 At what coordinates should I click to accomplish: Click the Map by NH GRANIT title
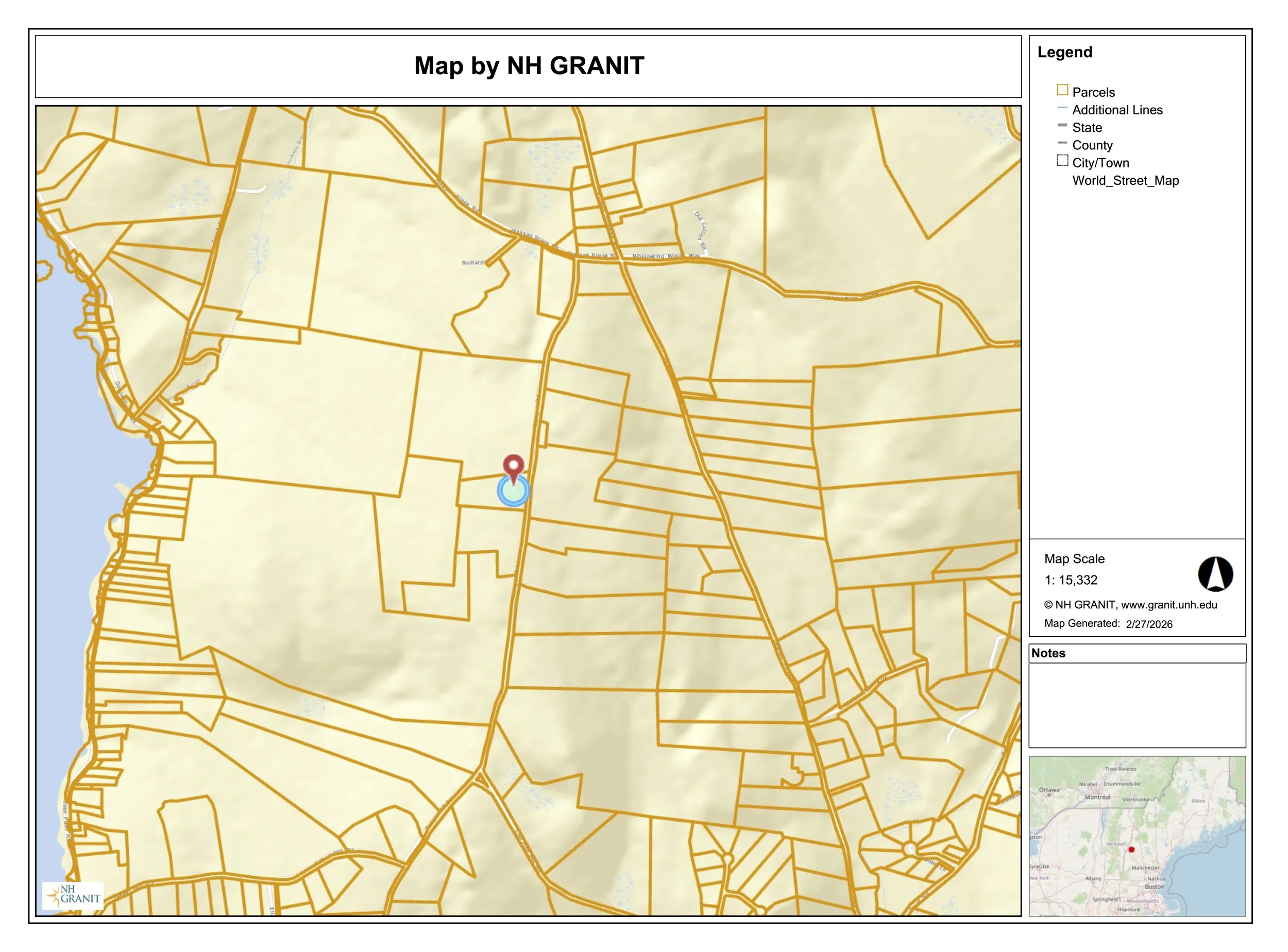click(529, 66)
